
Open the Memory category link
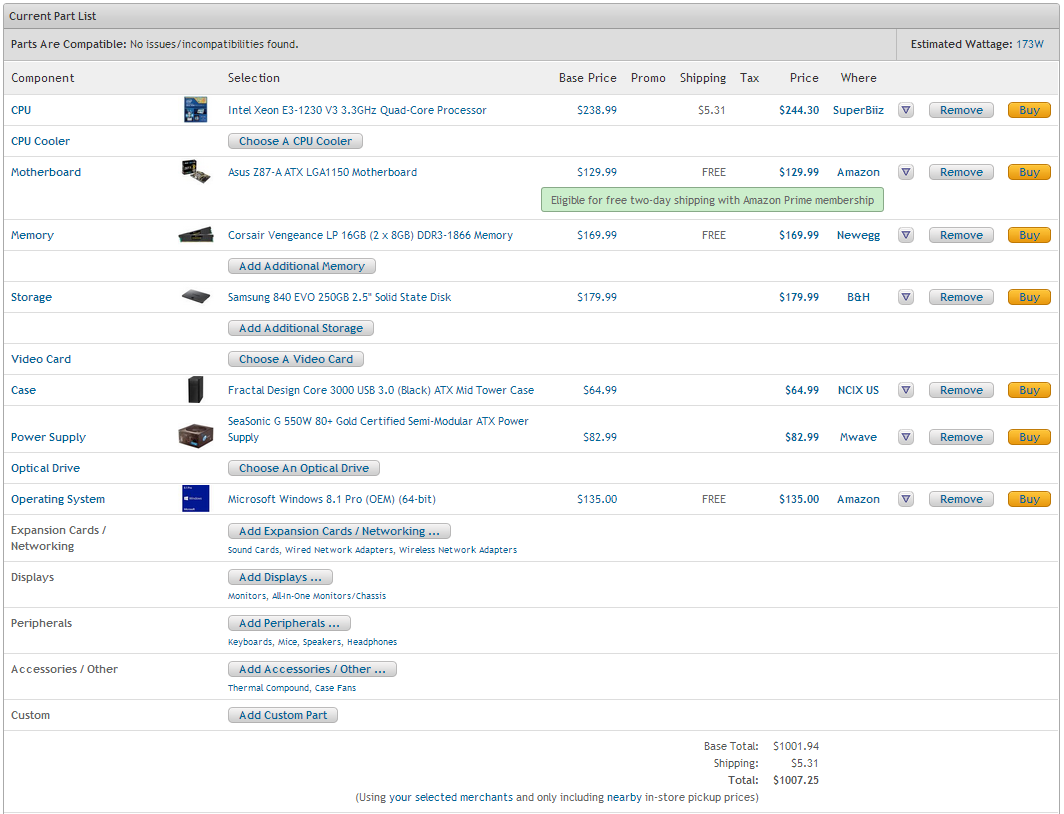pyautogui.click(x=32, y=235)
